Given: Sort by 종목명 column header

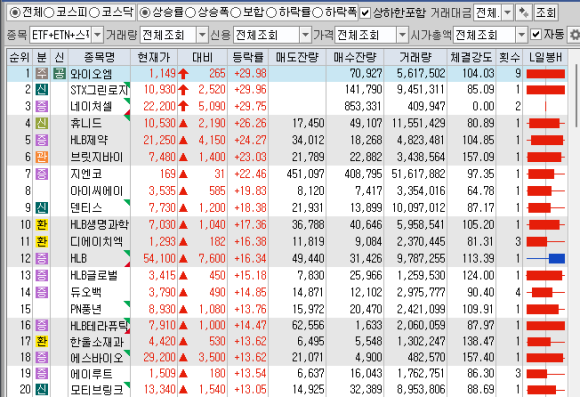Looking at the screenshot, I should pyautogui.click(x=99, y=57).
